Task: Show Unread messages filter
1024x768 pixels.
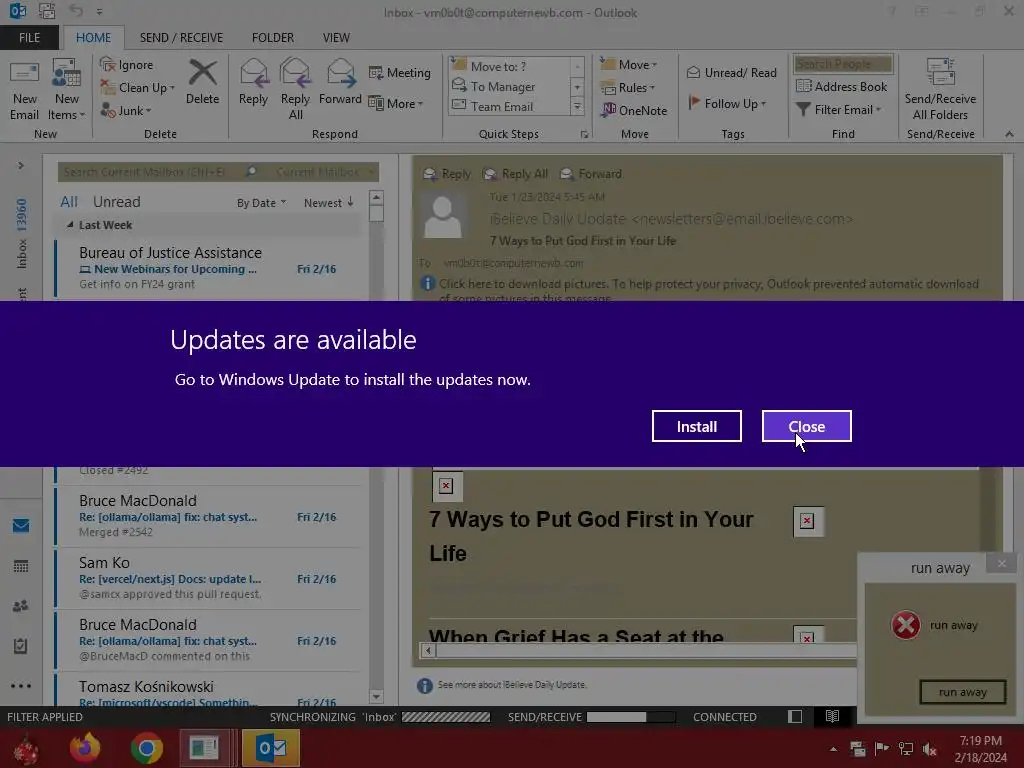Action: 116,202
